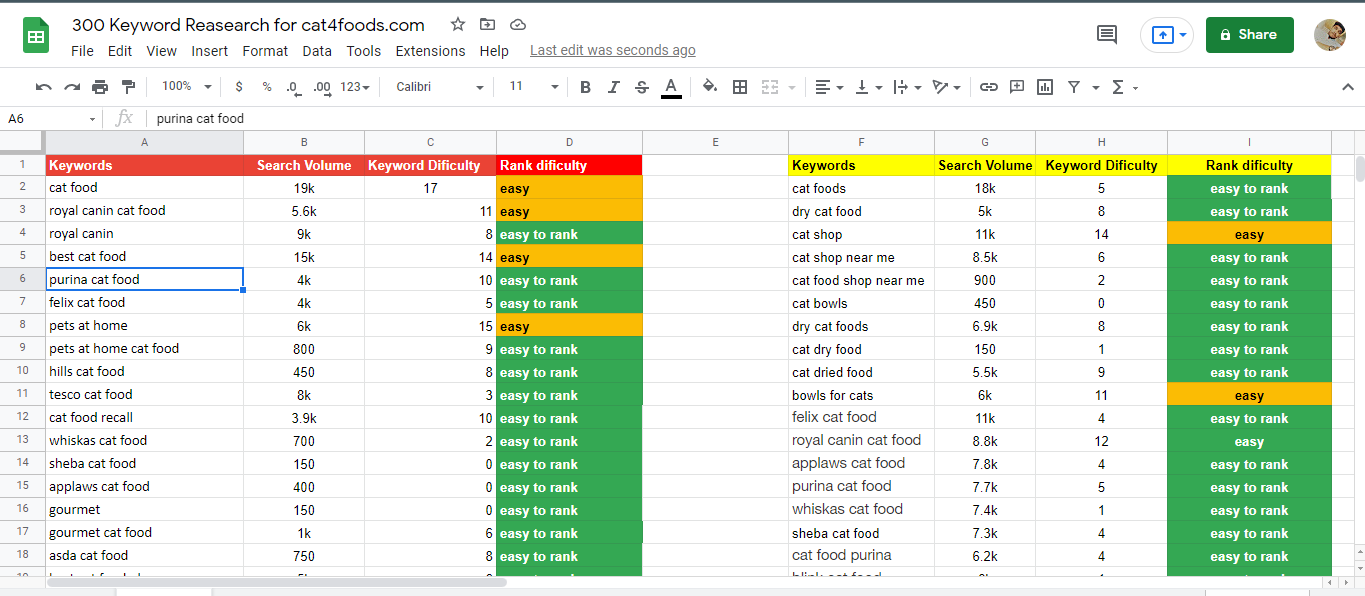This screenshot has width=1365, height=596.
Task: Open the Calibri font dropdown
Action: coord(440,87)
